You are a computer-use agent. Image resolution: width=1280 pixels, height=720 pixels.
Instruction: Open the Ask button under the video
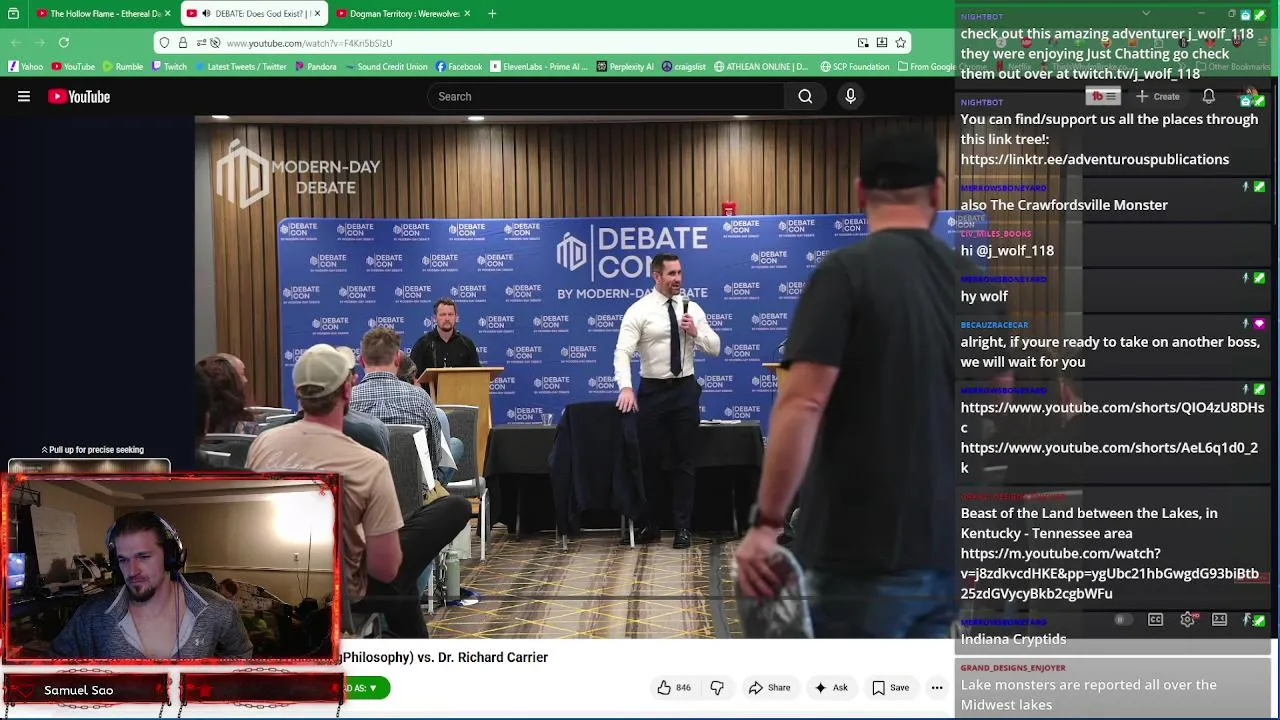[x=831, y=688]
